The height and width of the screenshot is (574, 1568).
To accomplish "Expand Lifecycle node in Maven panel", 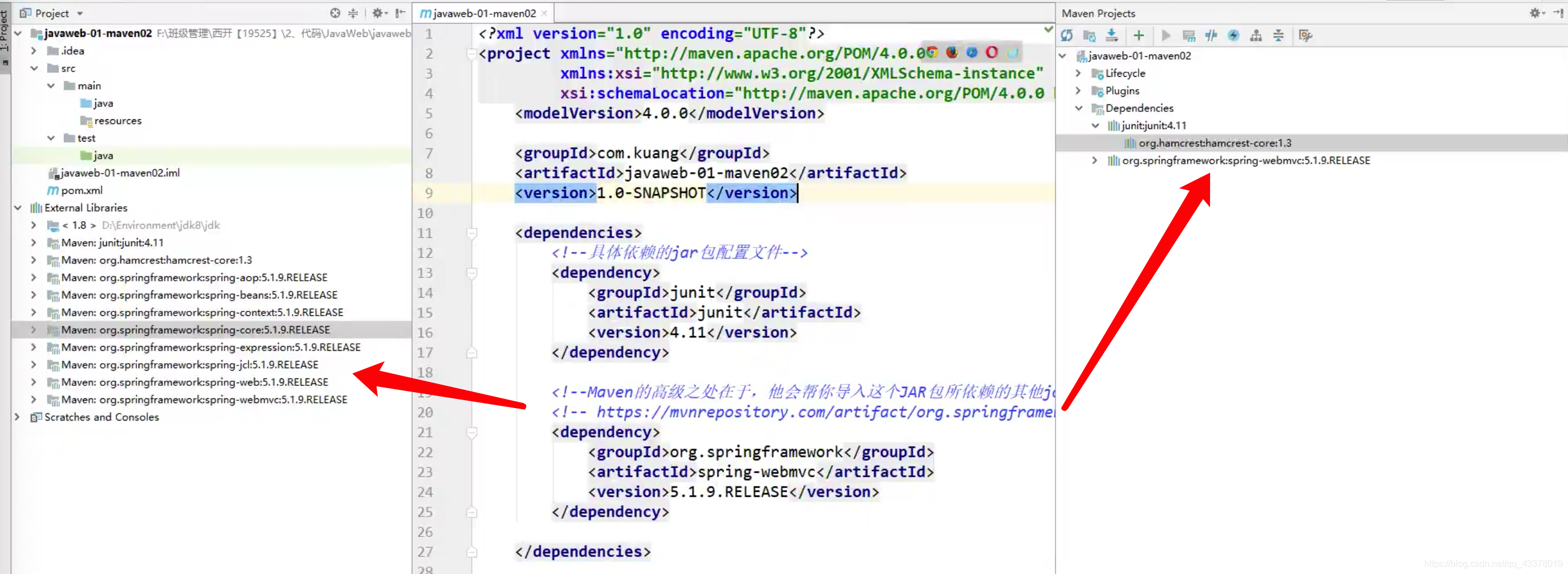I will (x=1079, y=73).
